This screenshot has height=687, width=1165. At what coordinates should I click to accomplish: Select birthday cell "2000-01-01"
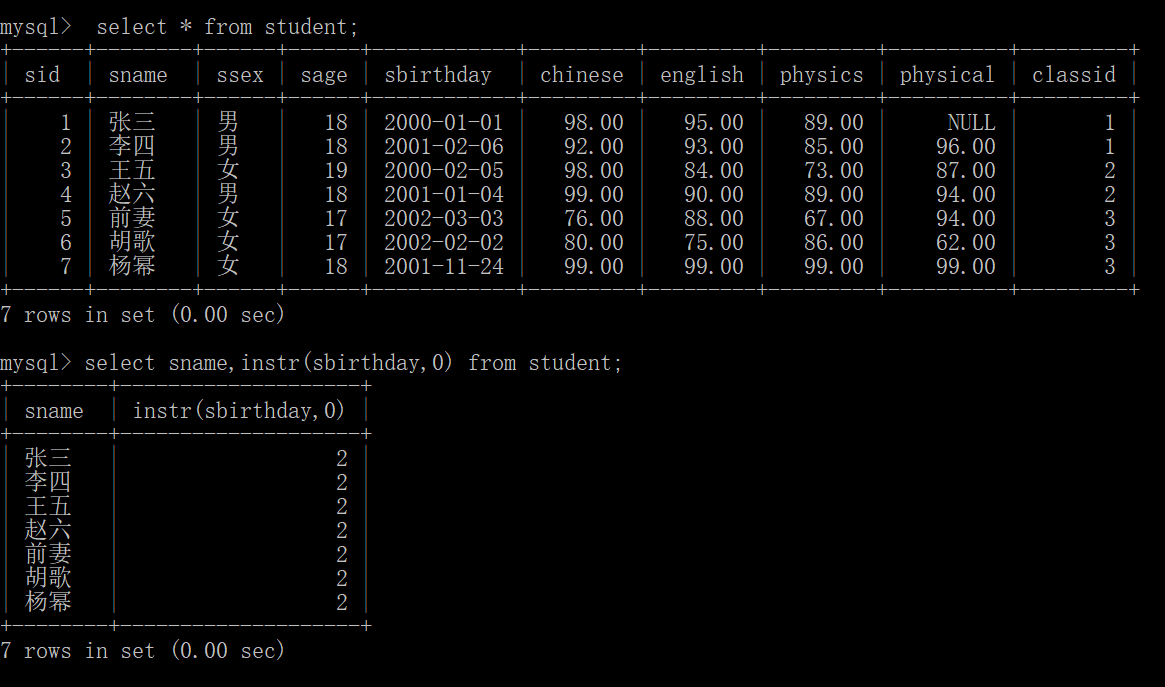pyautogui.click(x=444, y=123)
